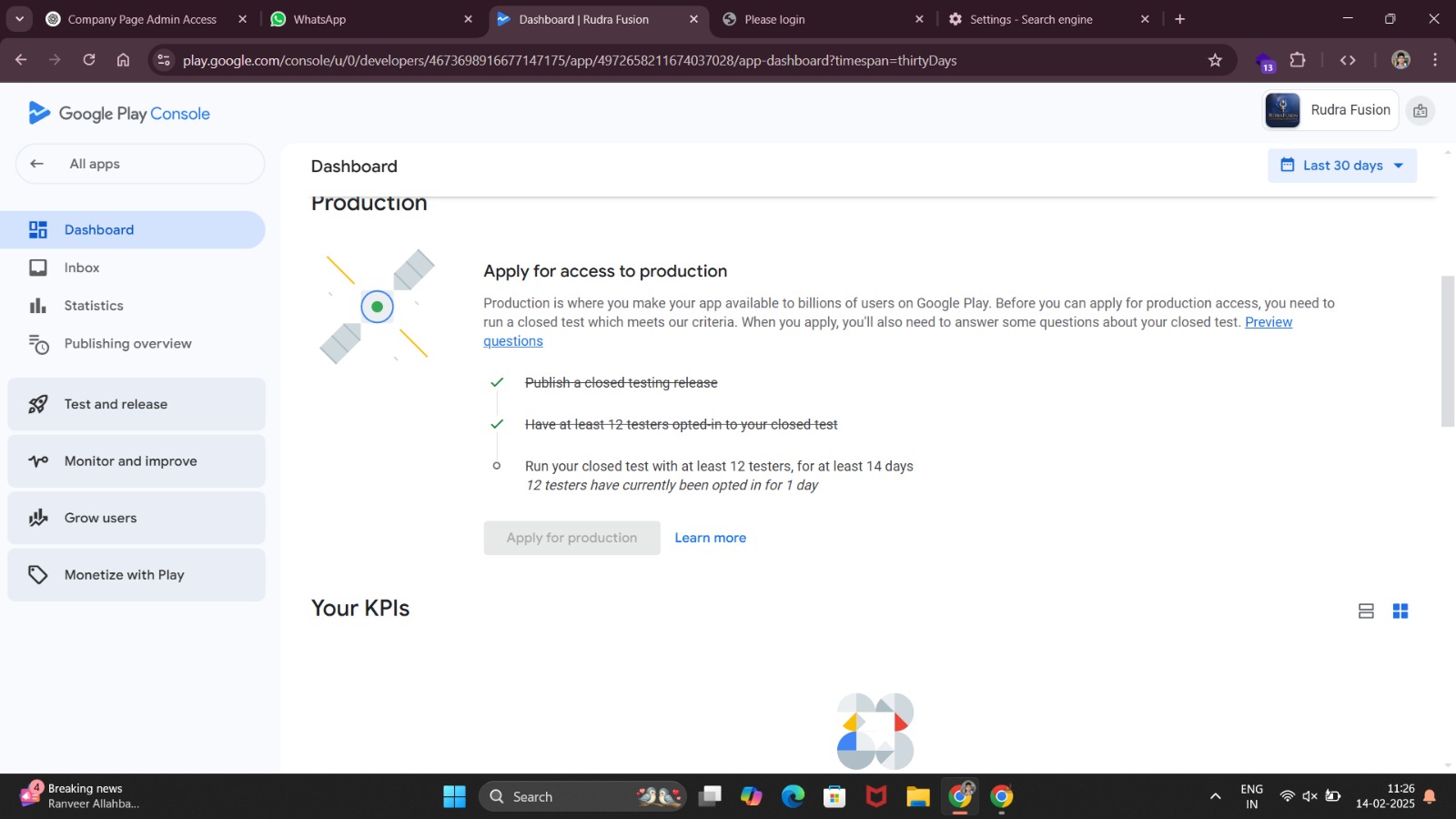Expand the Monitor and improve section
Image resolution: width=1456 pixels, height=819 pixels.
136,460
